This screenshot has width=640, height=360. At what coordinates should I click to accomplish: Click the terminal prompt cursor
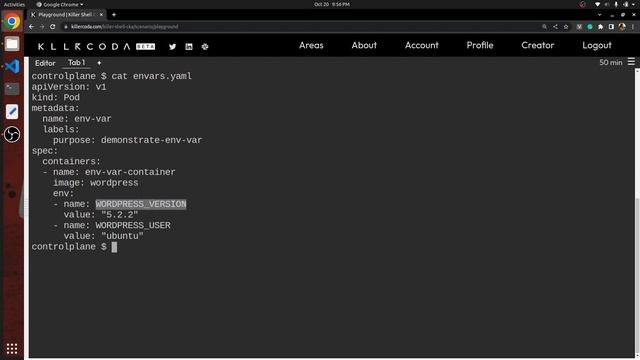point(114,247)
